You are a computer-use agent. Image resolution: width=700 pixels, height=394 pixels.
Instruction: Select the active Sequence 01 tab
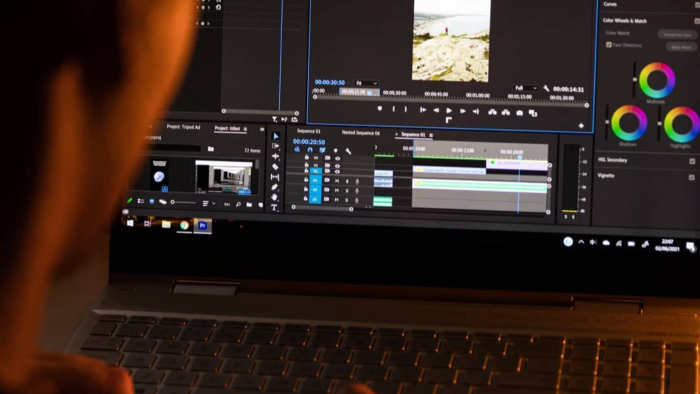(x=413, y=134)
